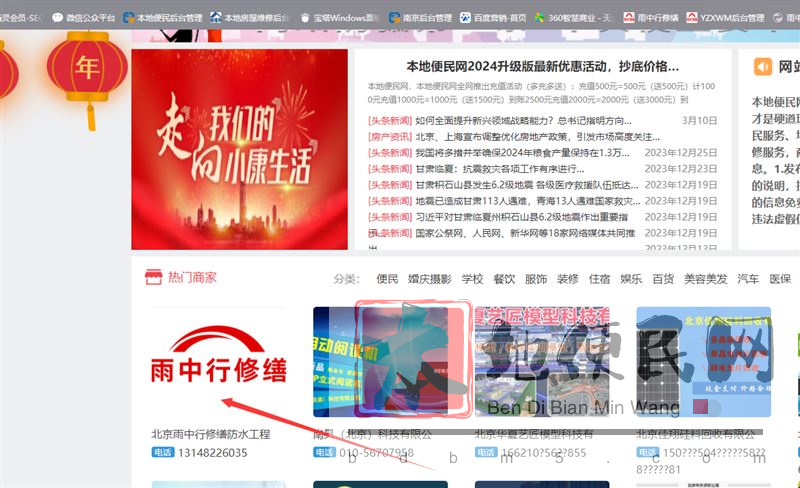This screenshot has height=488, width=800.
Task: Open the 360智慧商业 bookmark
Action: (573, 18)
